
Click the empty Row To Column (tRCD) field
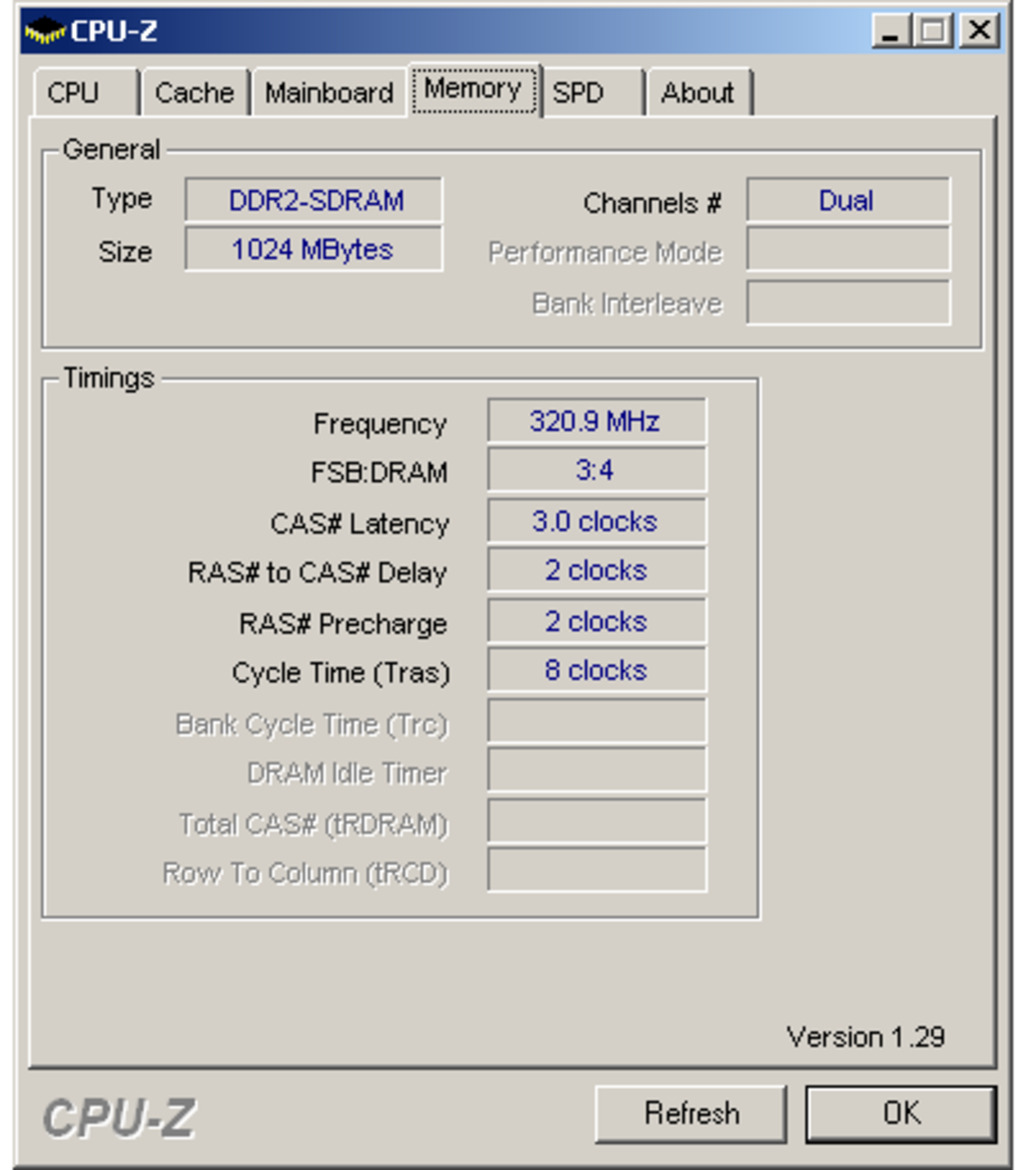[x=596, y=870]
